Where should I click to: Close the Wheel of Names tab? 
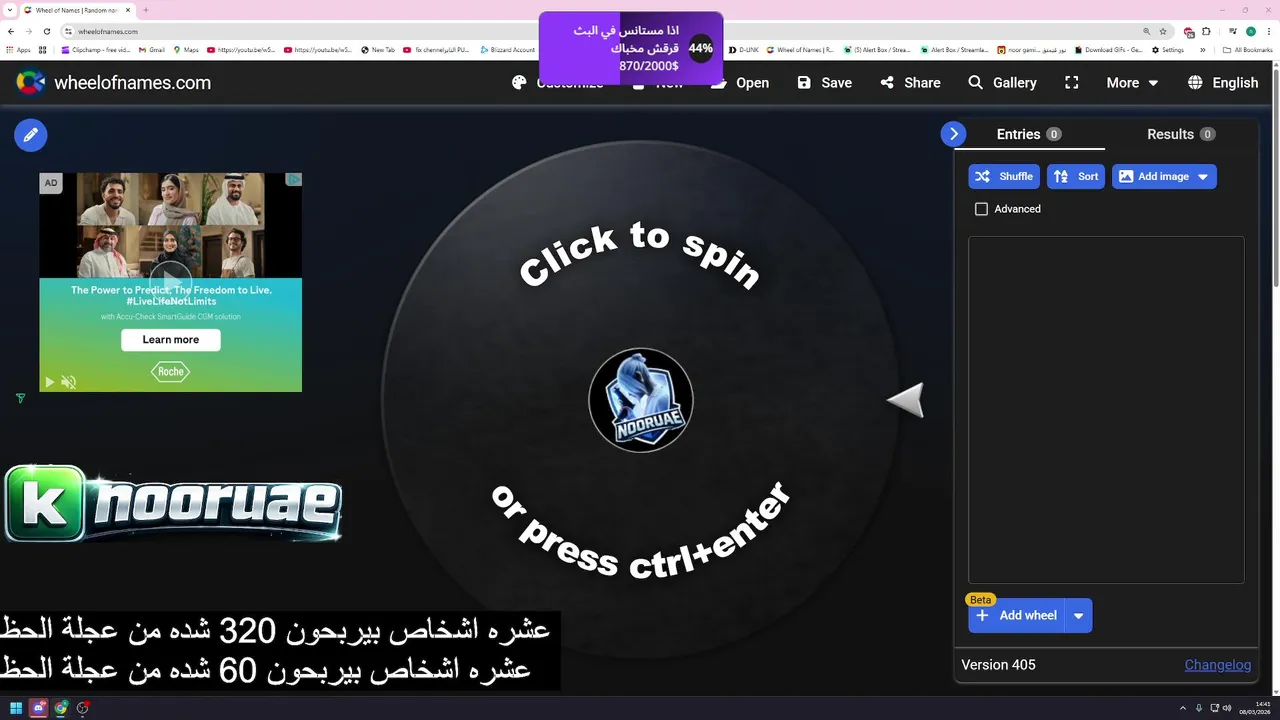[x=128, y=10]
